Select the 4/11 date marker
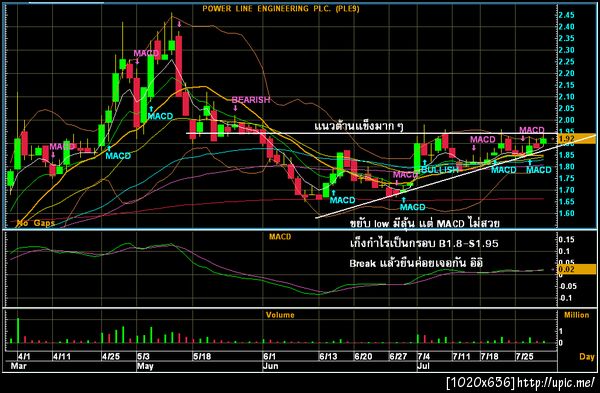 tap(62, 357)
